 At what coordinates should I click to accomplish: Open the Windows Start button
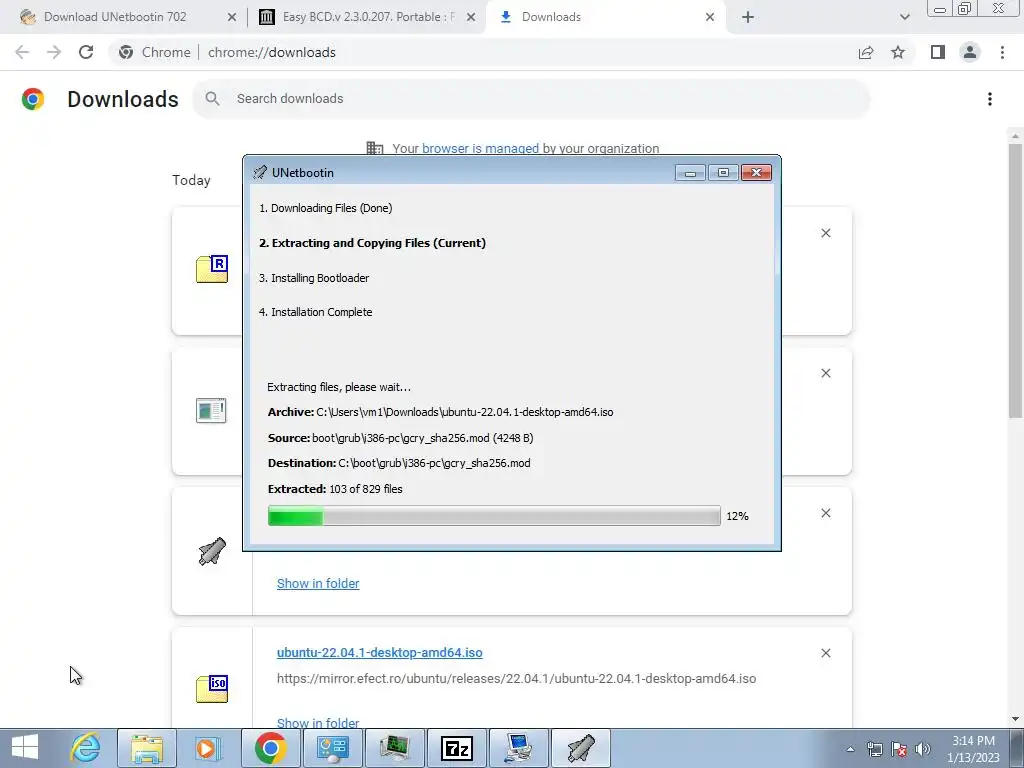point(24,748)
